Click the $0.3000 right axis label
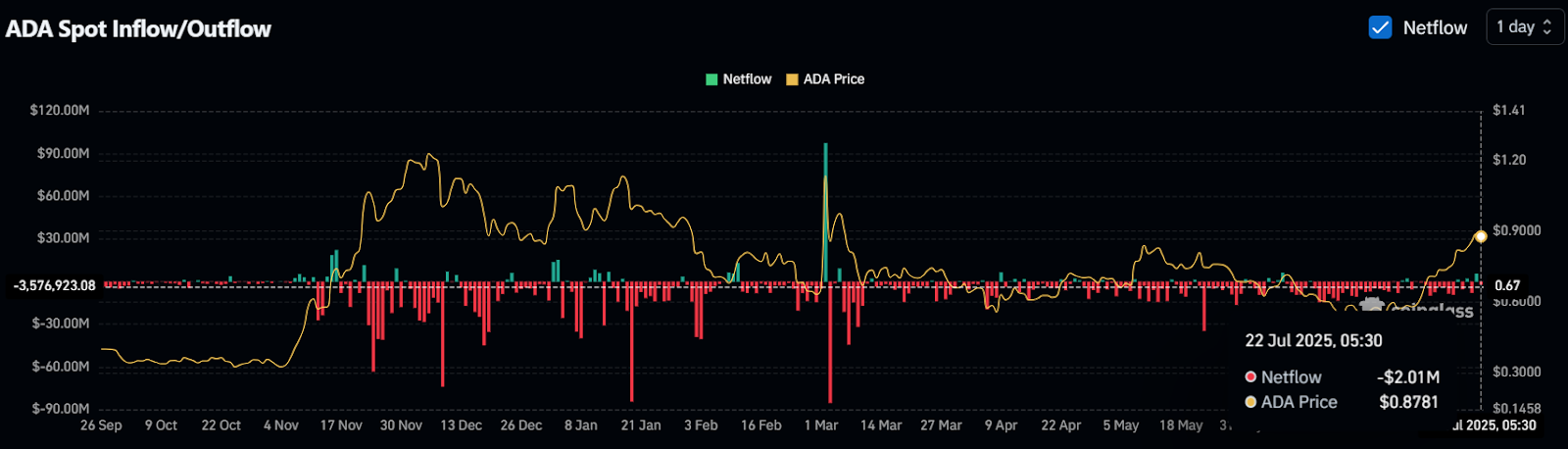The width and height of the screenshot is (1568, 449). click(x=1517, y=373)
